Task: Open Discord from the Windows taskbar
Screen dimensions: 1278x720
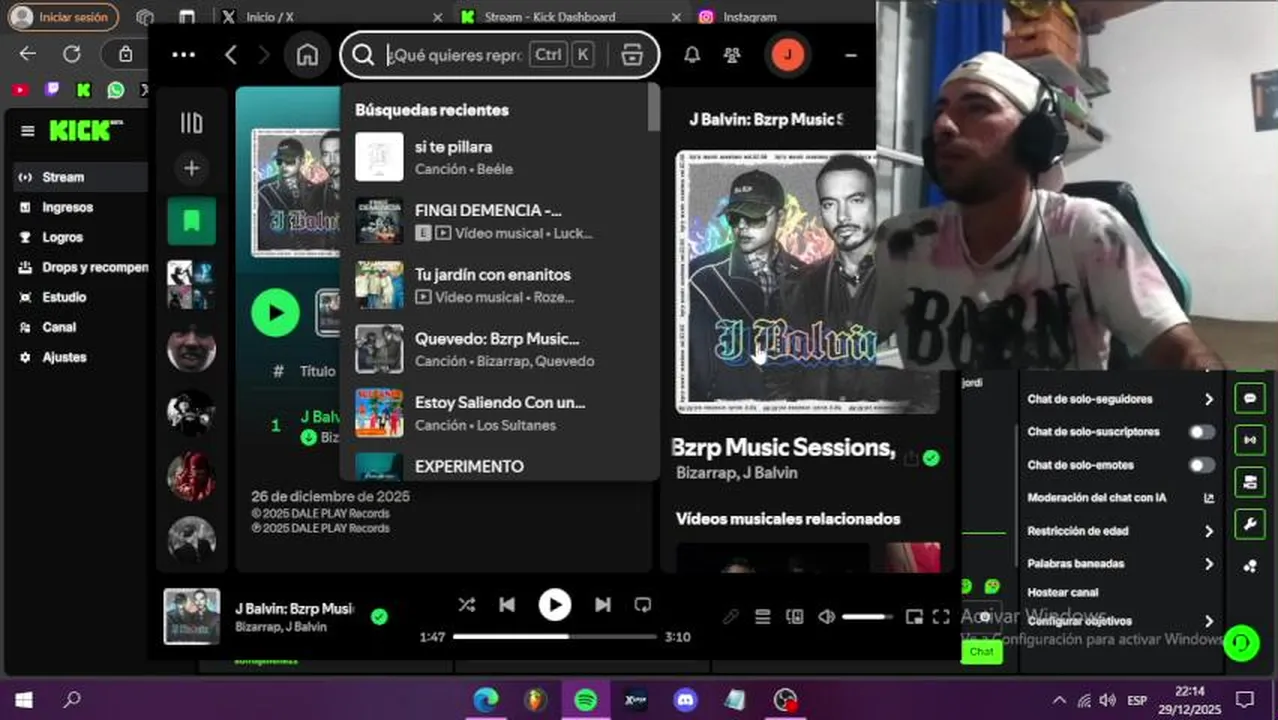Action: coord(686,699)
